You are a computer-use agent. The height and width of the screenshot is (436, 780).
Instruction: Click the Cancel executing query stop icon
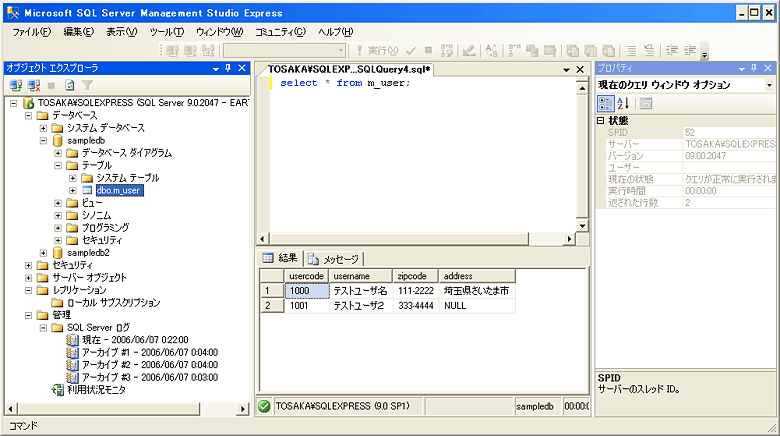click(428, 50)
